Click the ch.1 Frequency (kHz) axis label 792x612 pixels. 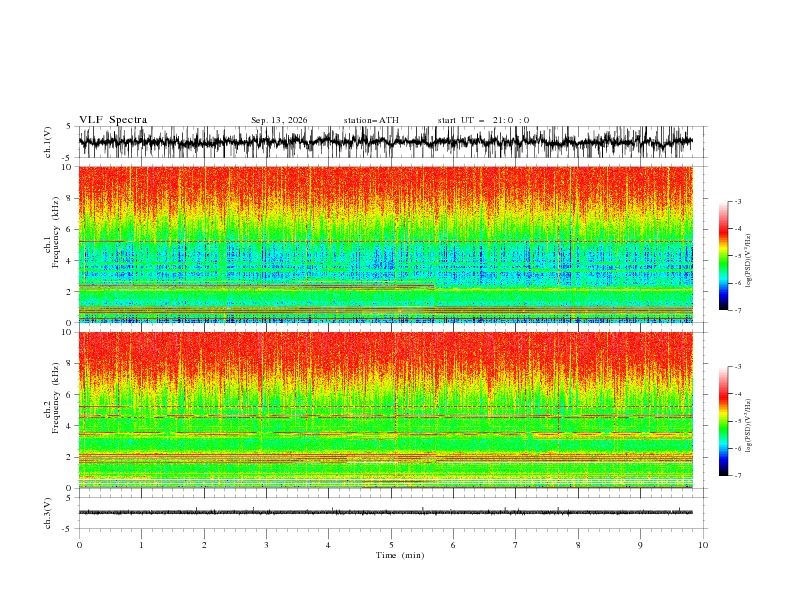[x=51, y=244]
